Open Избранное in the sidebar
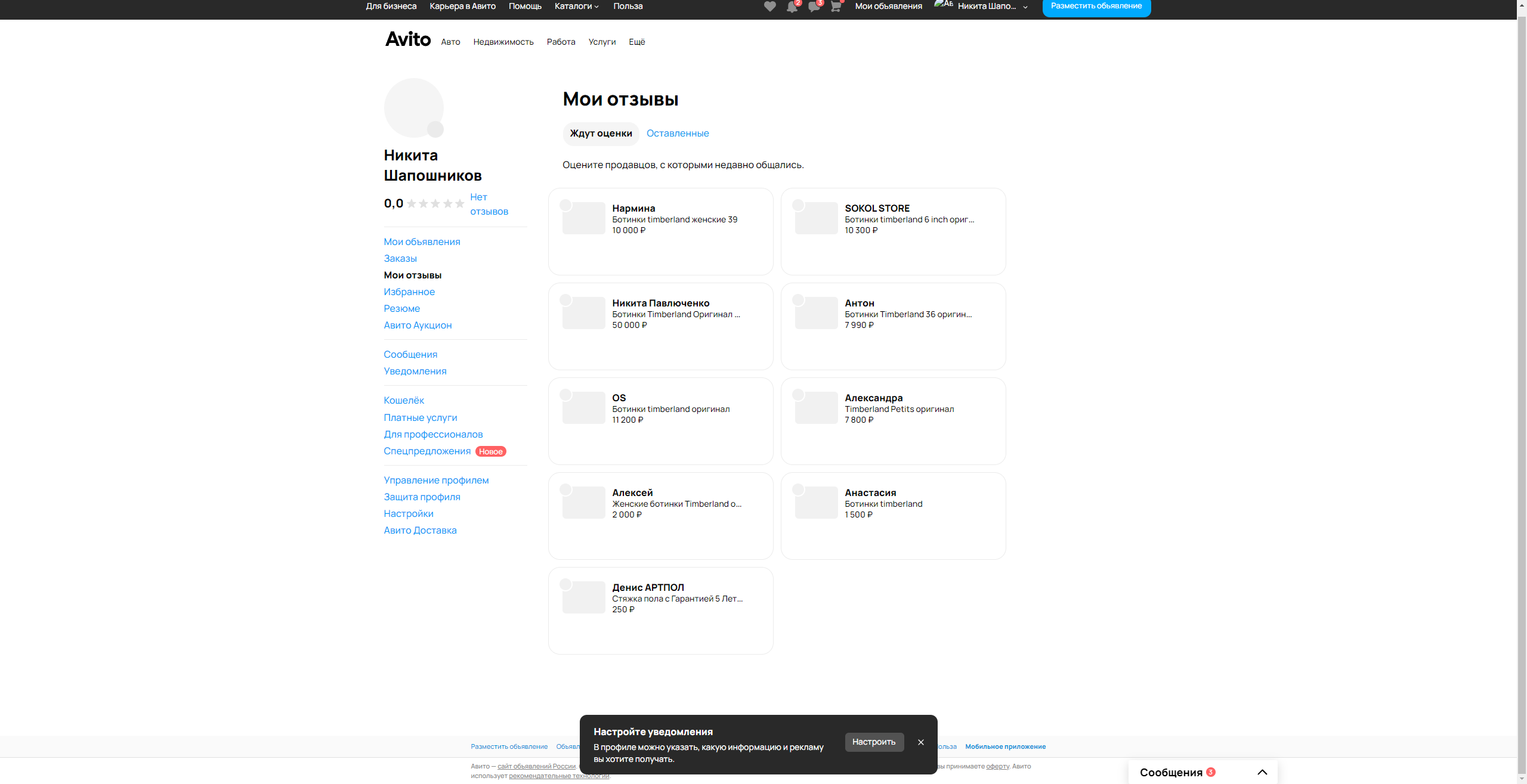Viewport: 1527px width, 784px height. (x=409, y=292)
